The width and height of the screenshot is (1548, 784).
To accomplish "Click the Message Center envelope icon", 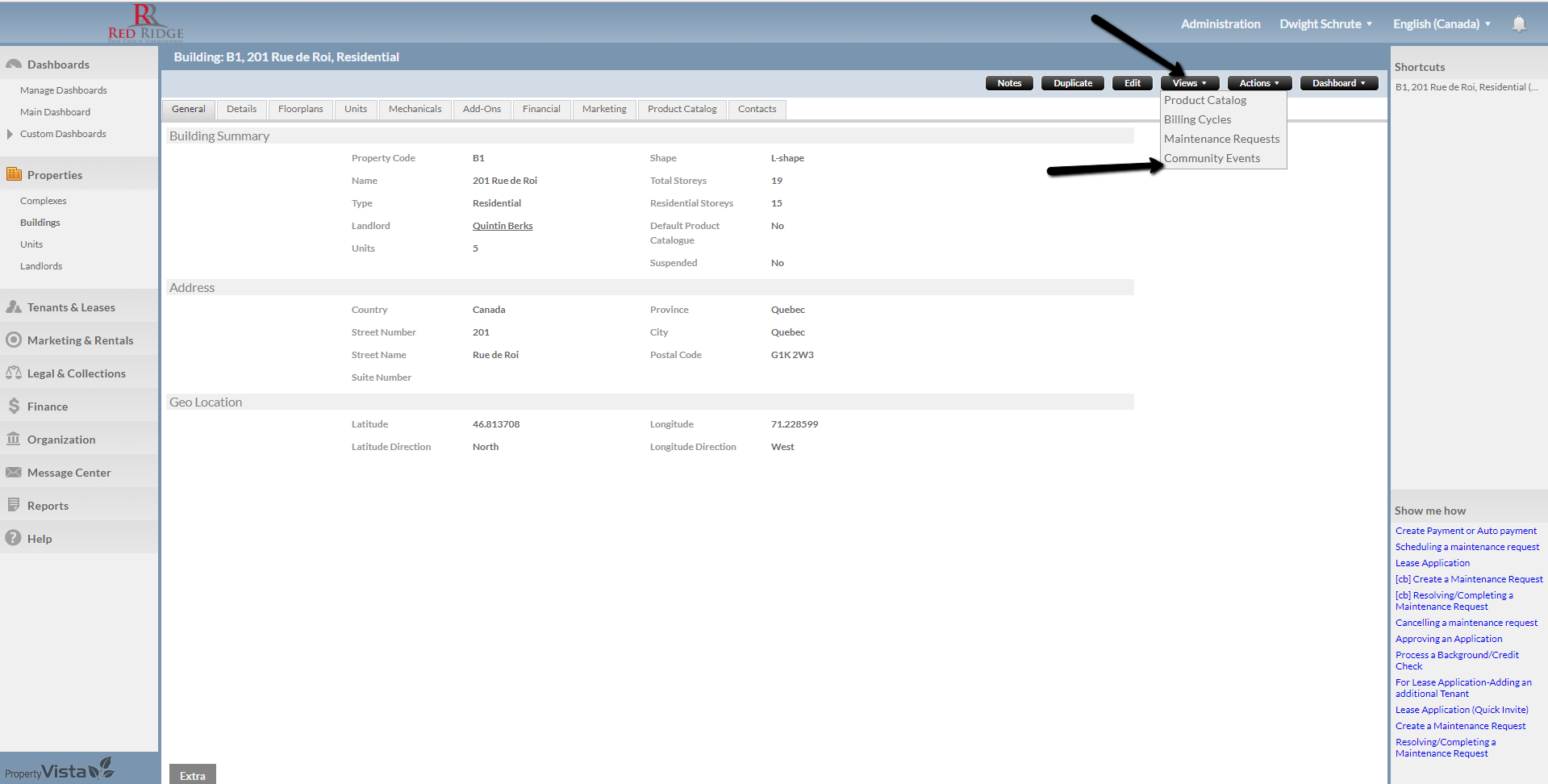I will click(x=14, y=472).
